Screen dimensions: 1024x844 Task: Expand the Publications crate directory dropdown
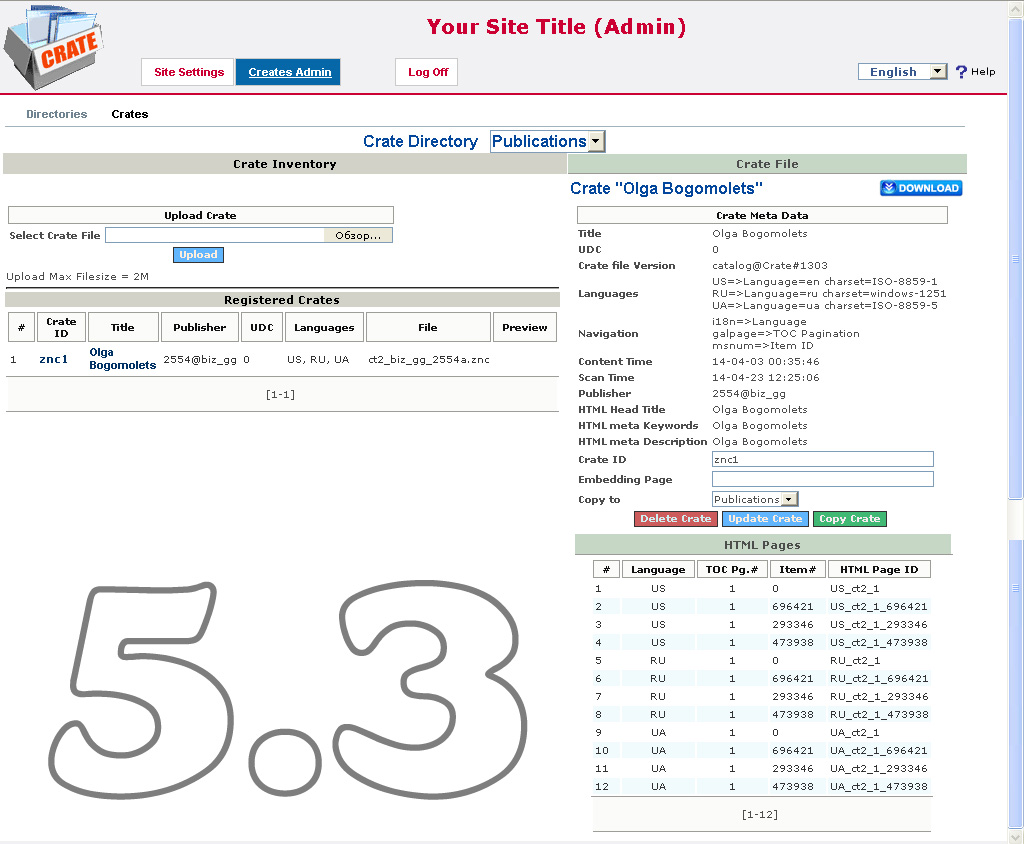tap(547, 142)
